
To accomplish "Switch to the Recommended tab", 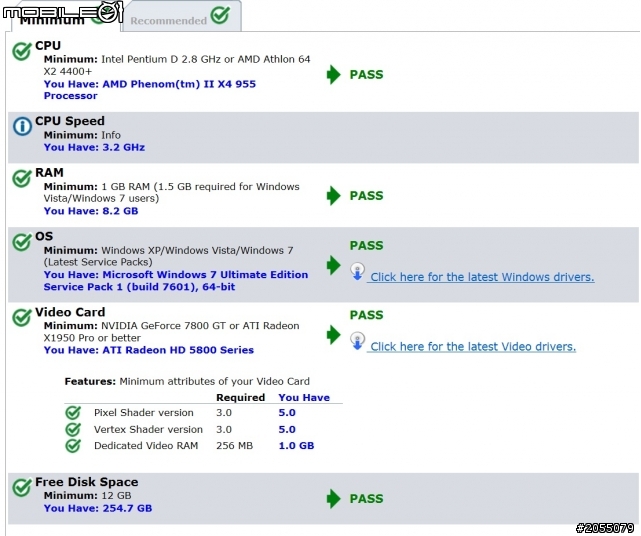I will tap(182, 17).
